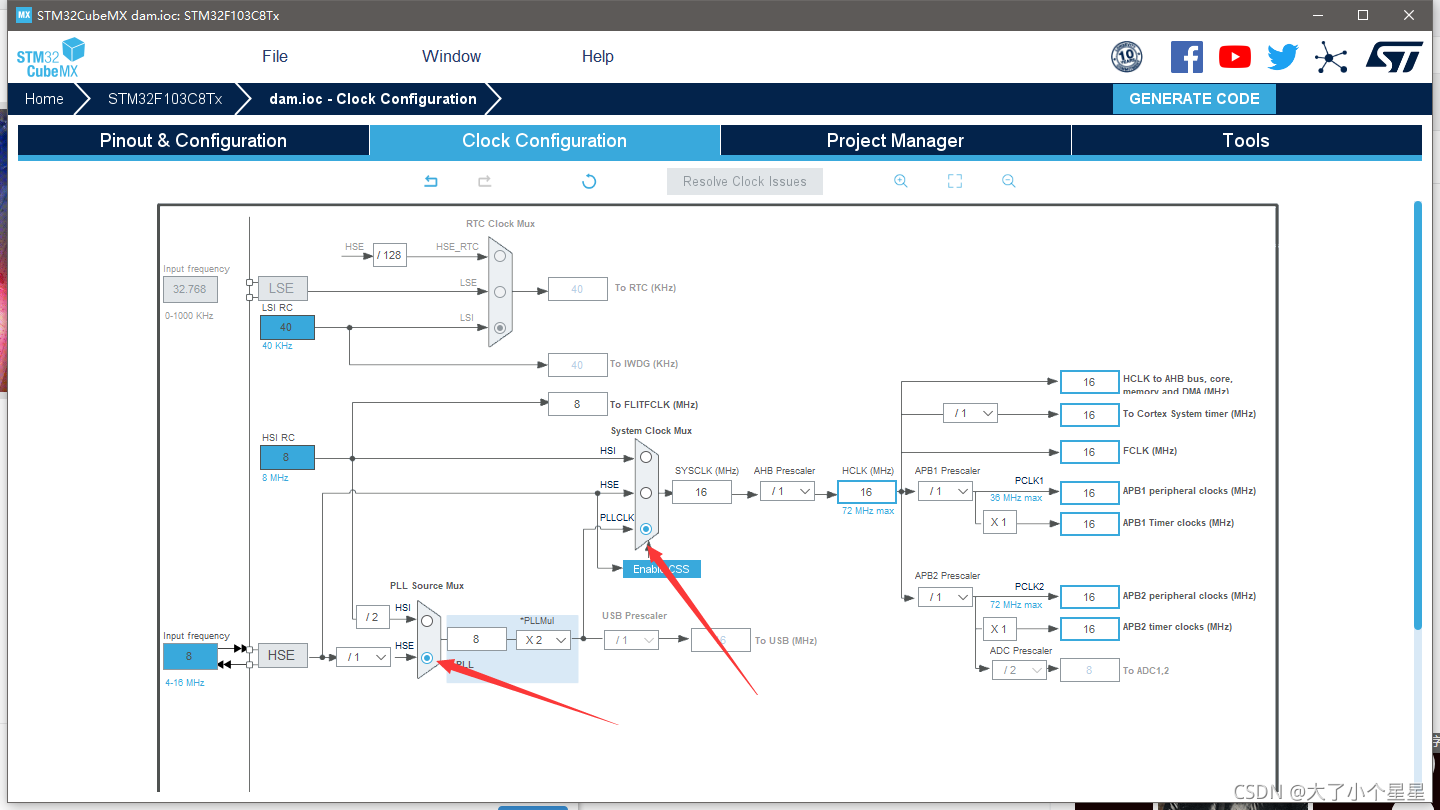Click the redo arrow icon
Screen dimensions: 1440x810
click(x=484, y=181)
